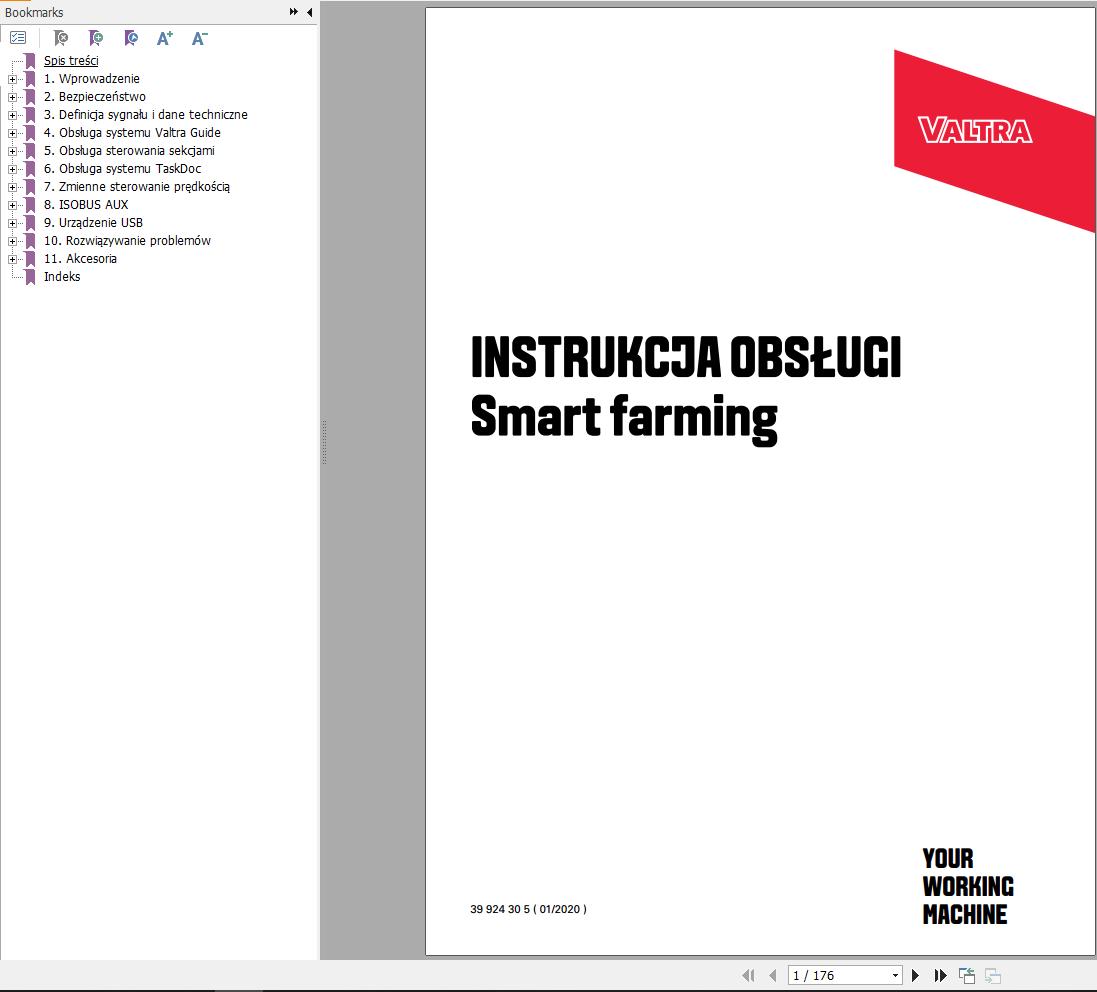Screen dimensions: 1097x992
Task: Open the page number dropdown arrow
Action: 895,975
